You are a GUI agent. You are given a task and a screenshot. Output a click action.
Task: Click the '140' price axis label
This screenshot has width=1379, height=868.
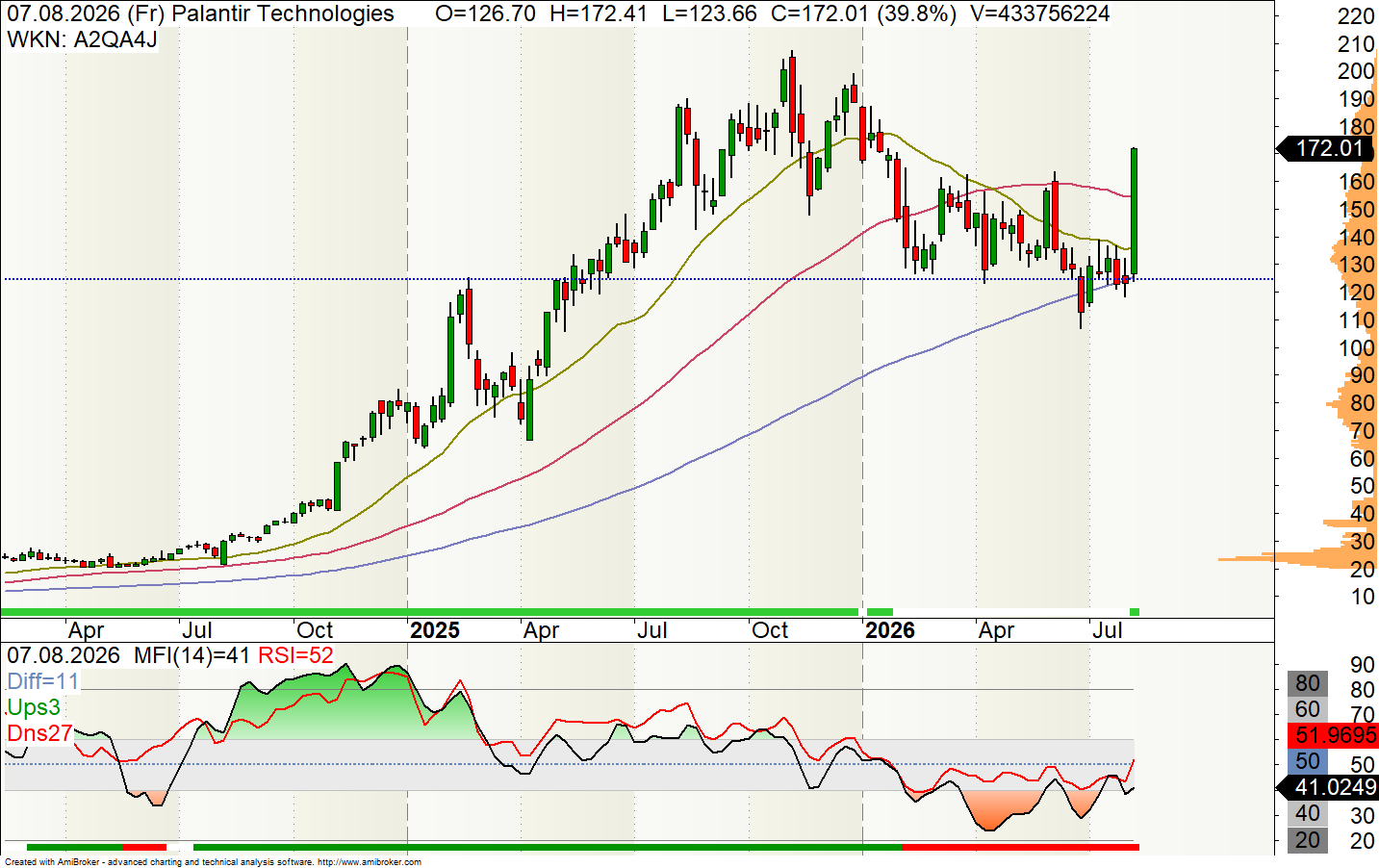[x=1356, y=238]
